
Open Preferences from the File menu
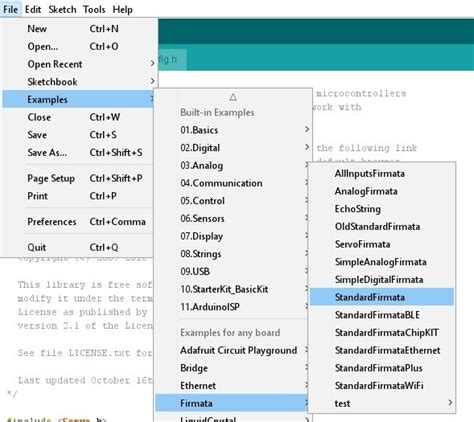coord(78,222)
